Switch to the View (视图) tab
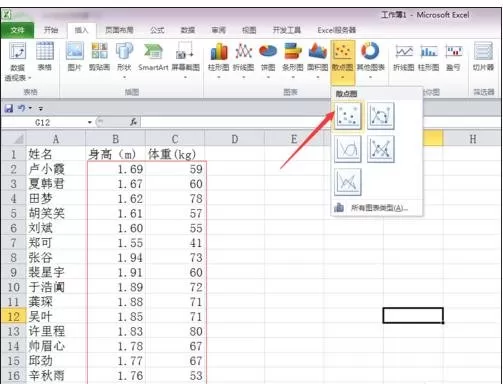503x384 pixels. (x=249, y=30)
